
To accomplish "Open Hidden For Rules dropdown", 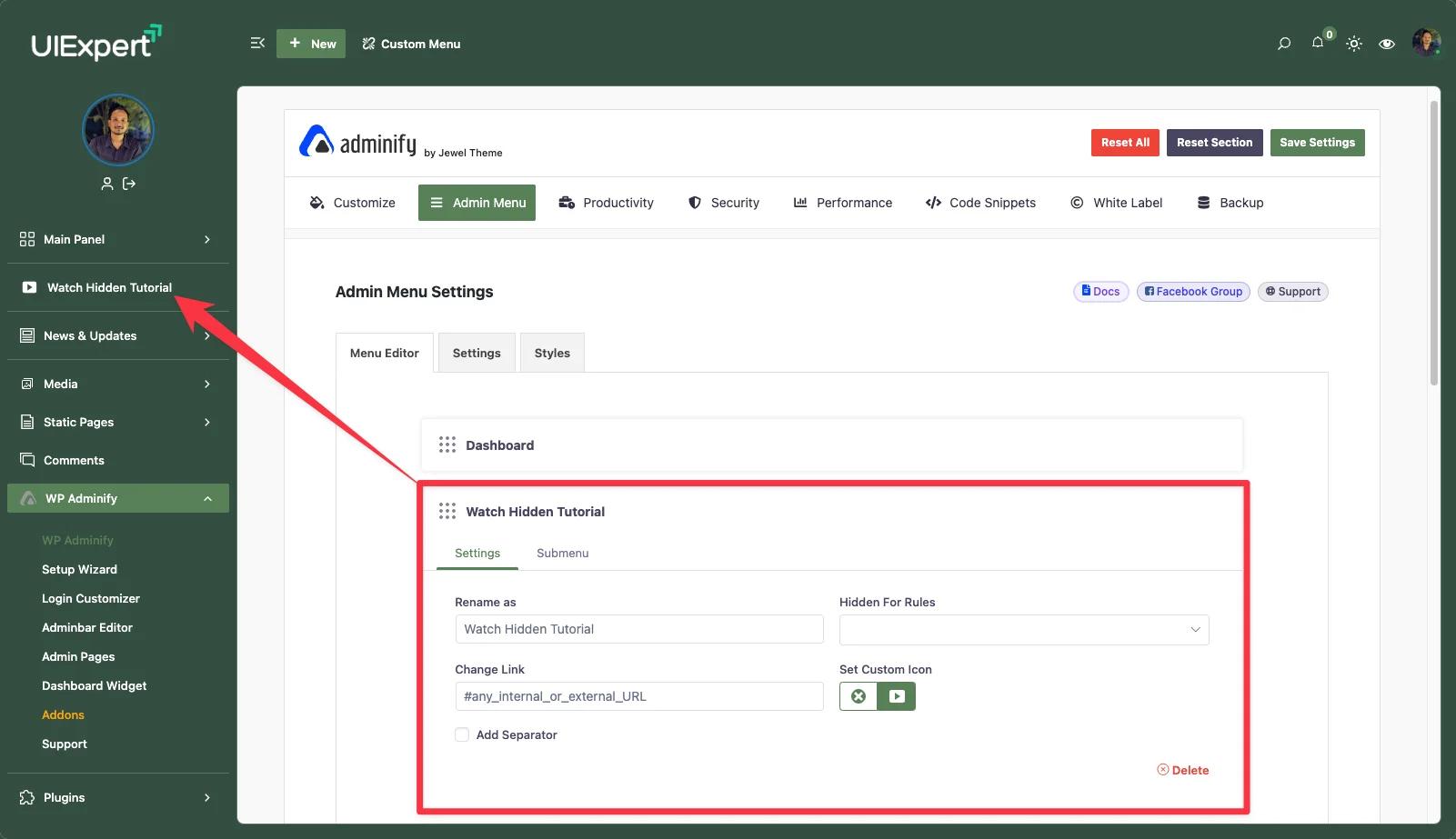I will point(1024,630).
